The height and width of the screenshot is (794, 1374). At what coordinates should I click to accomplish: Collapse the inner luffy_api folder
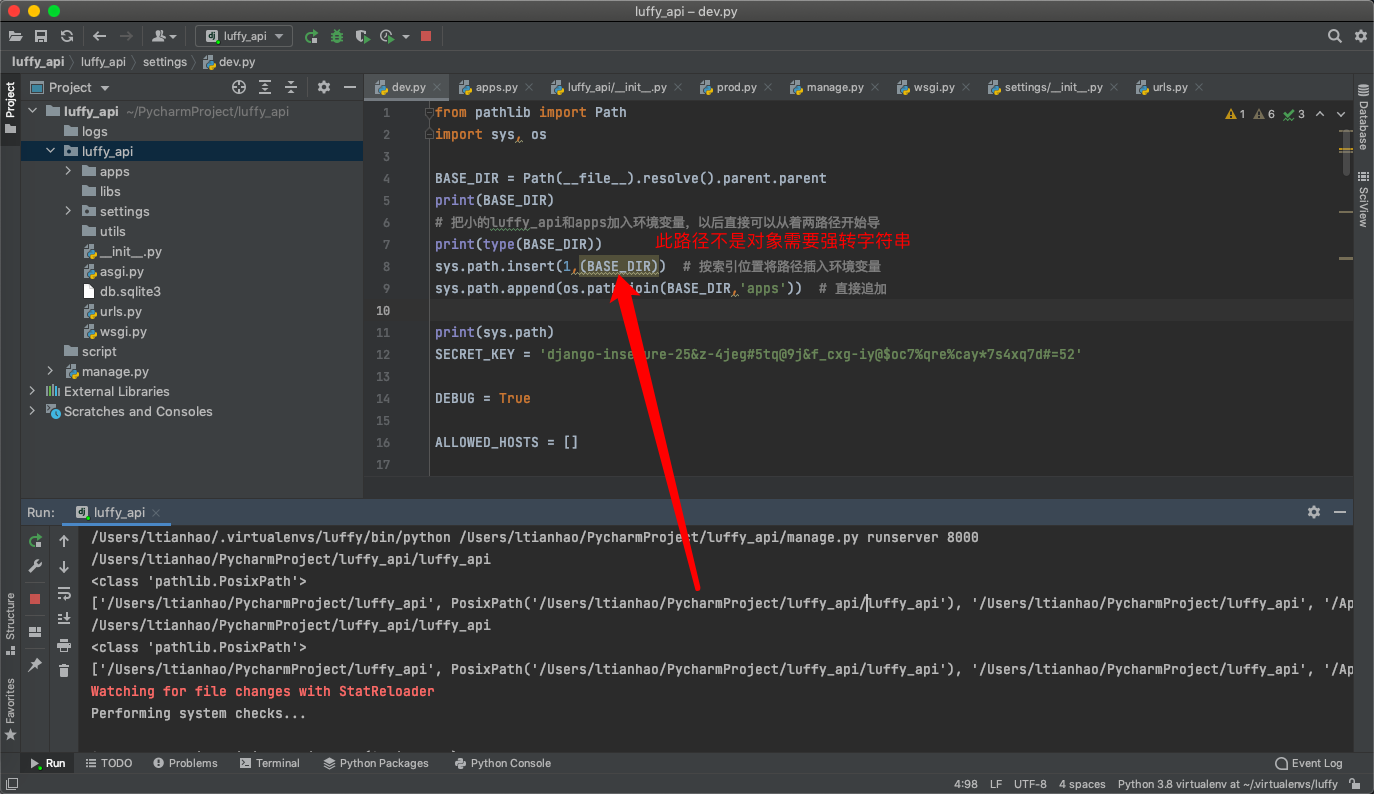click(51, 151)
